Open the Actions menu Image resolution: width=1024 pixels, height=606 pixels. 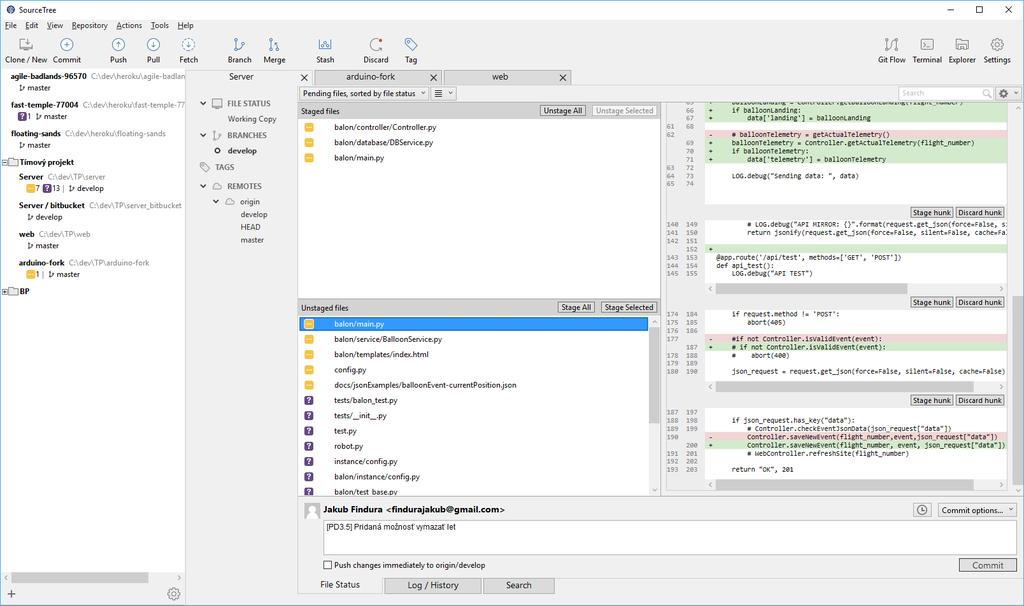click(129, 25)
